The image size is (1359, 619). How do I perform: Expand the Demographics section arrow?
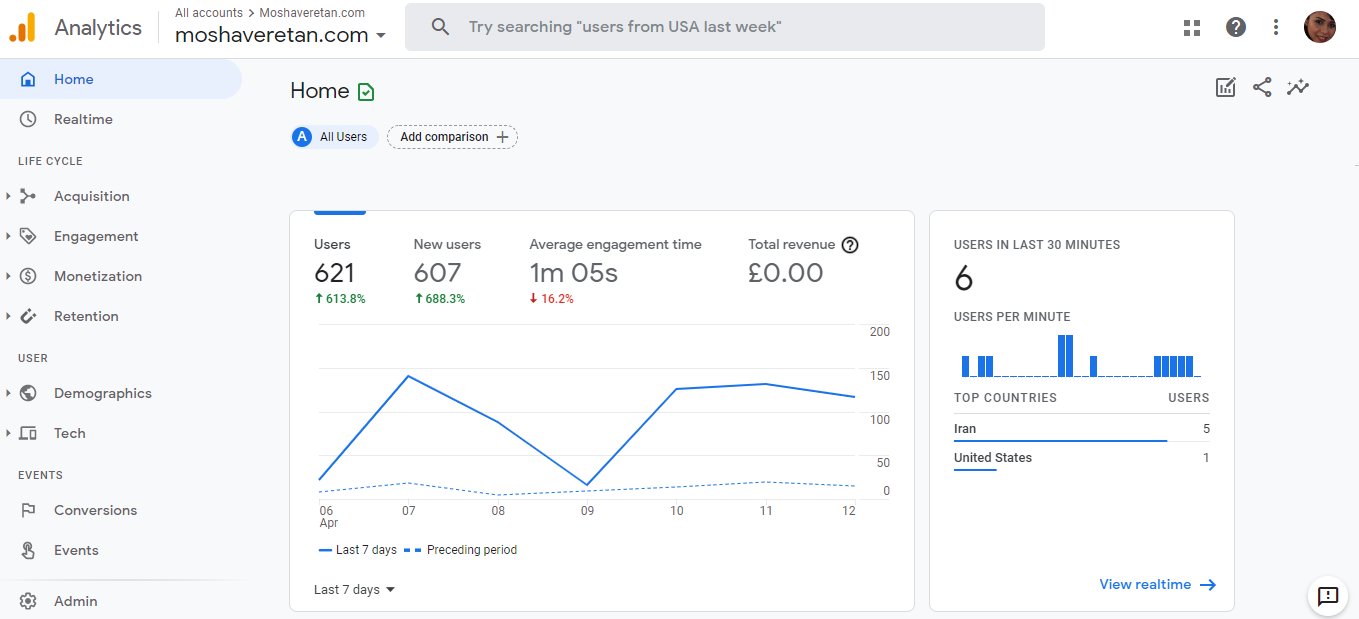8,393
